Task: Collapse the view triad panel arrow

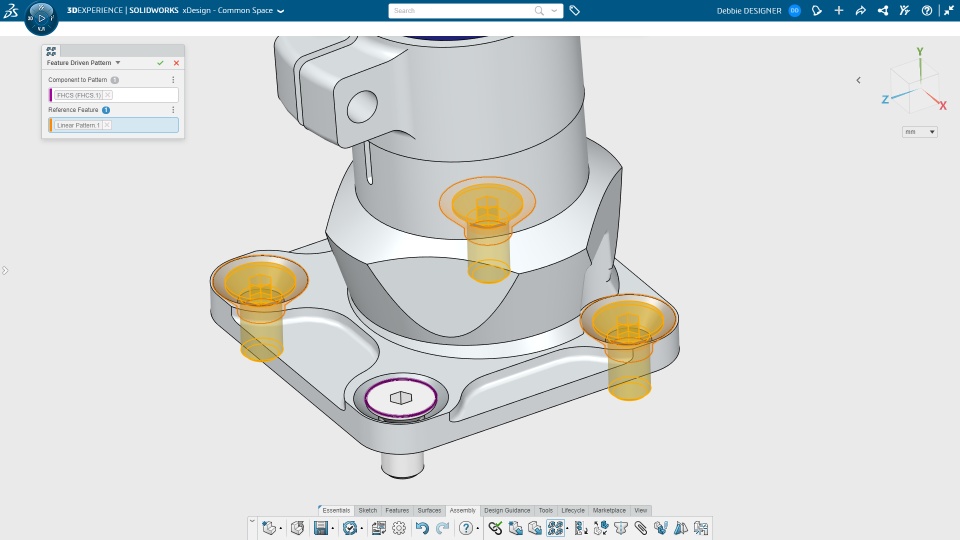Action: pos(858,80)
